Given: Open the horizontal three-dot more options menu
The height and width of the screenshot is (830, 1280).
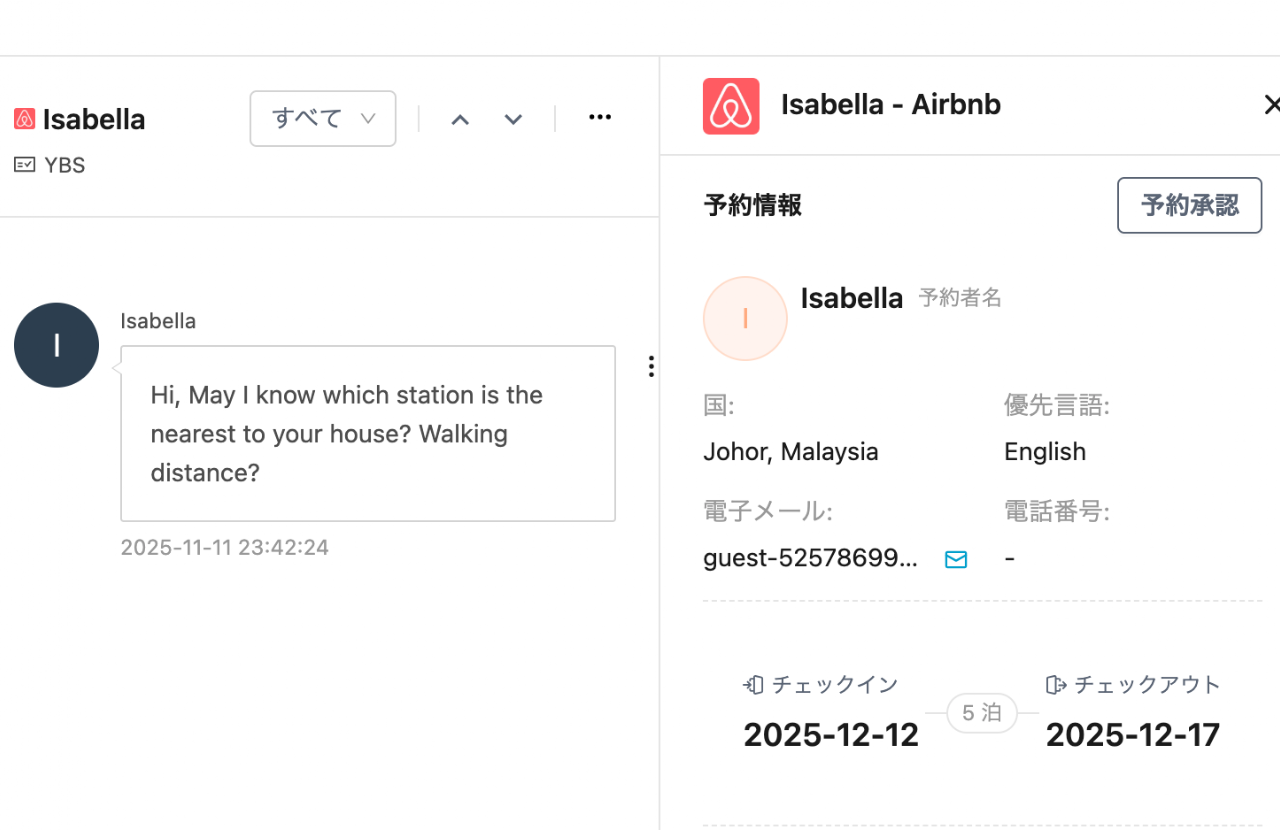Looking at the screenshot, I should pyautogui.click(x=600, y=118).
